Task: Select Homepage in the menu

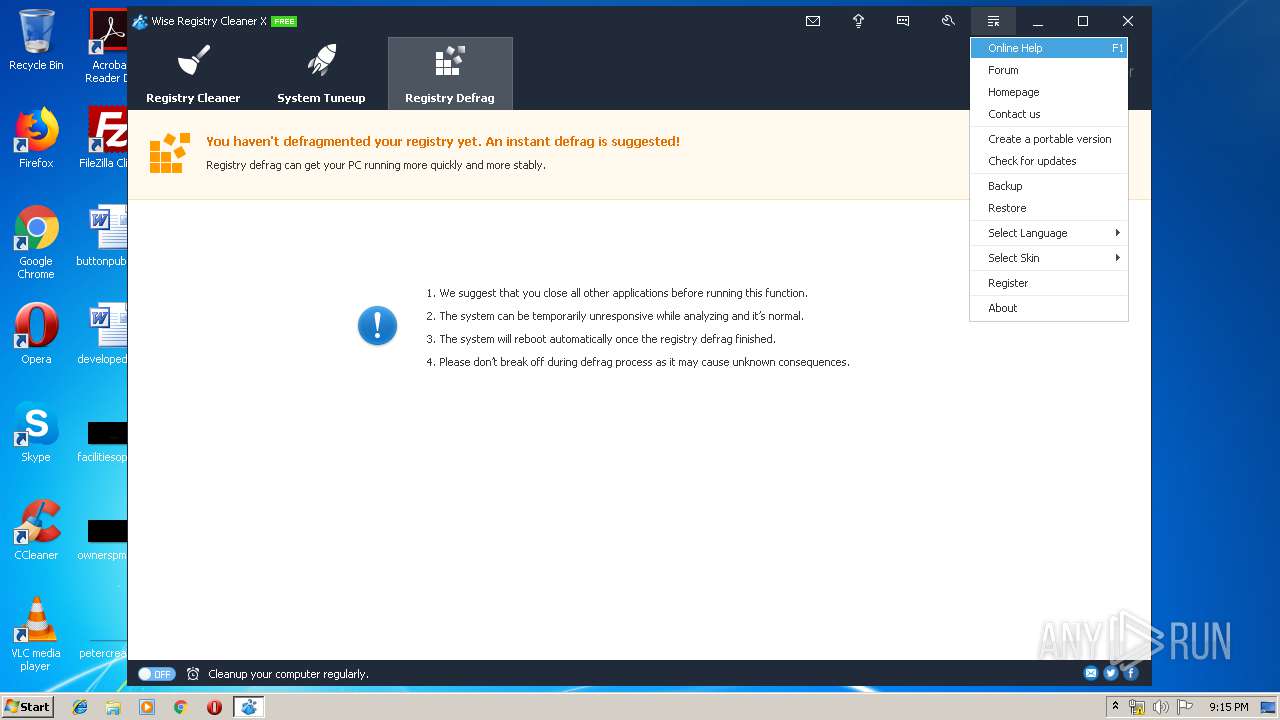Action: click(x=1049, y=92)
